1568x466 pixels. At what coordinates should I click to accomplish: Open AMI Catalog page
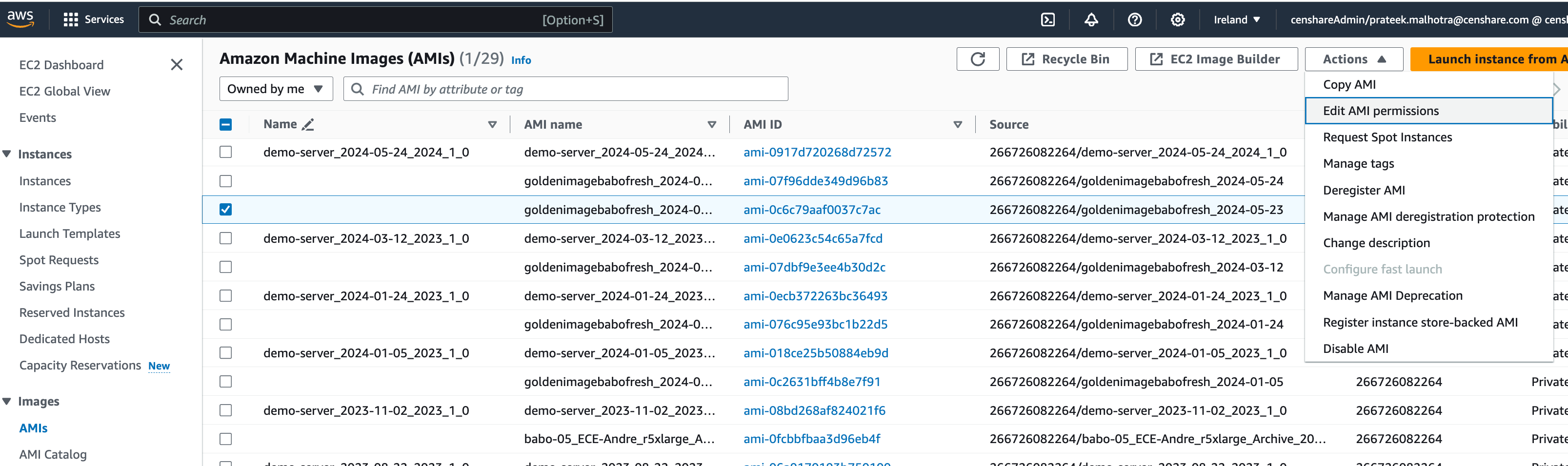[x=53, y=454]
